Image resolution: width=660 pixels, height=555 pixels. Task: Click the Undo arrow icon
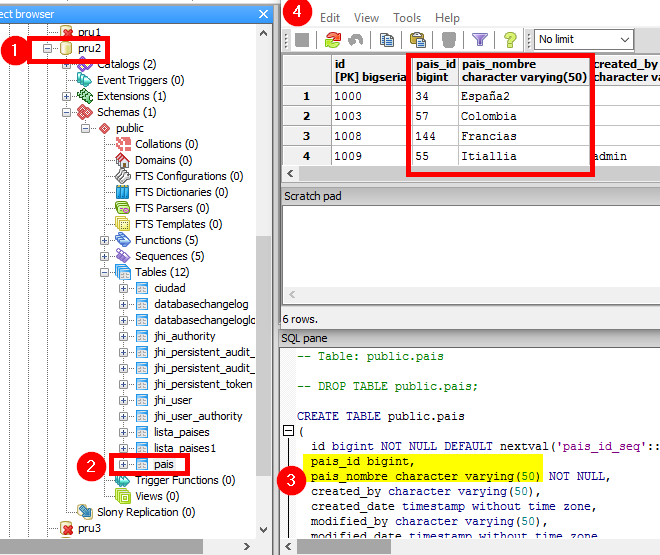coord(355,40)
